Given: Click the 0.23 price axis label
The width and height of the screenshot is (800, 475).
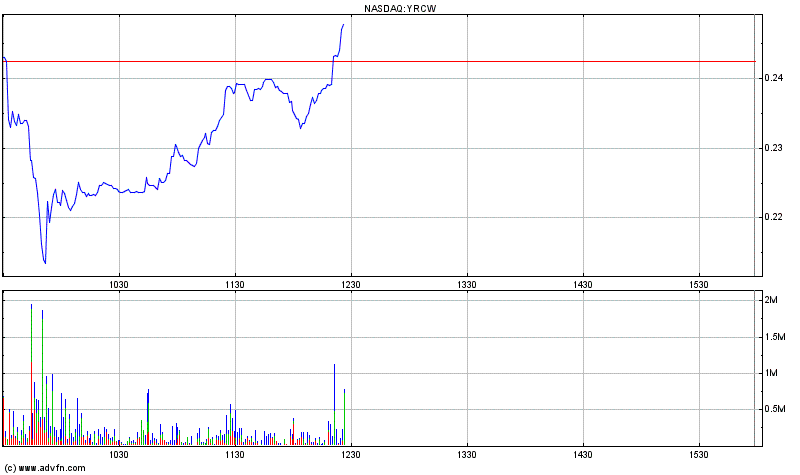Looking at the screenshot, I should pyautogui.click(x=773, y=148).
